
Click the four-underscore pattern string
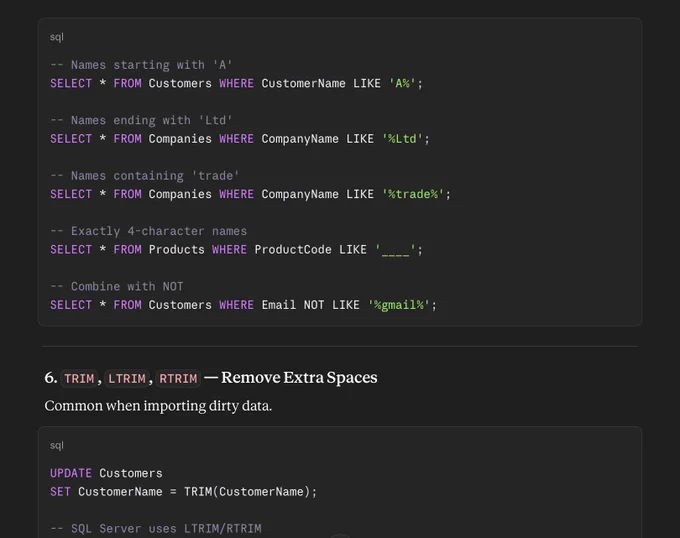point(395,250)
